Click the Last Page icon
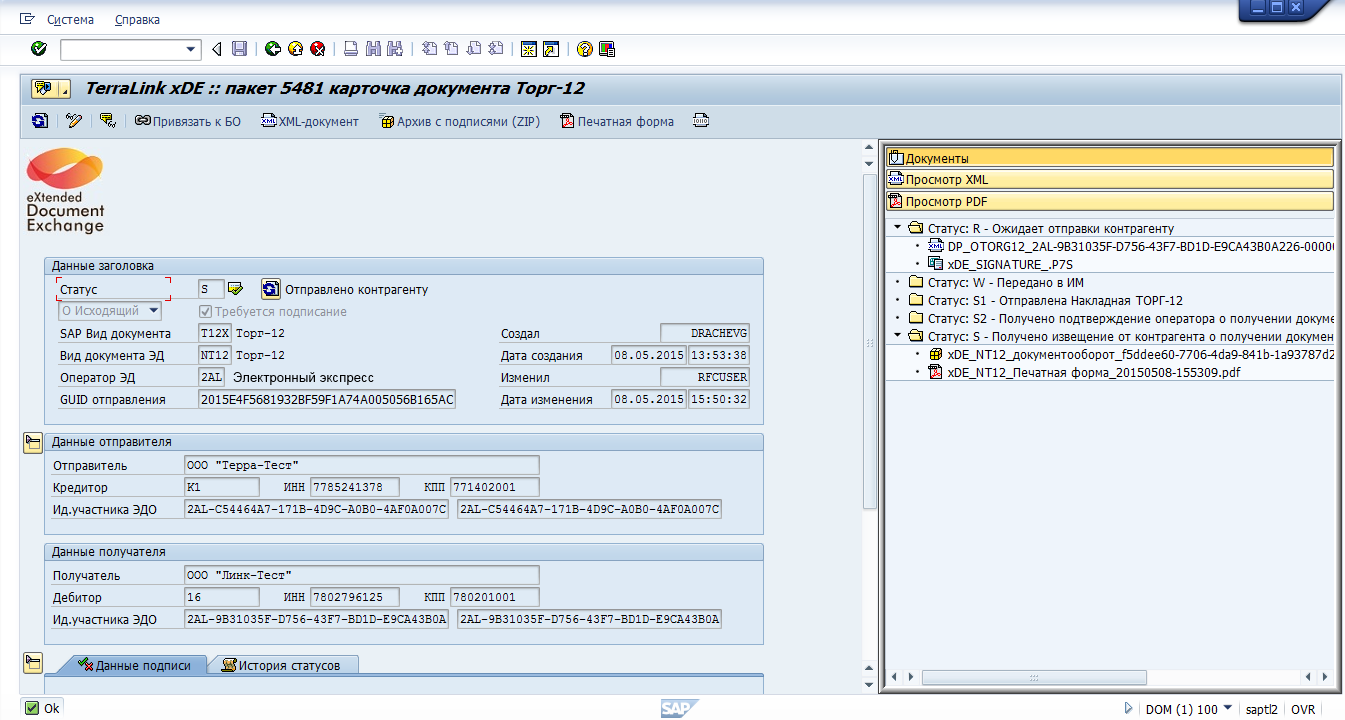Viewport: 1345px width, 720px height. 495,49
